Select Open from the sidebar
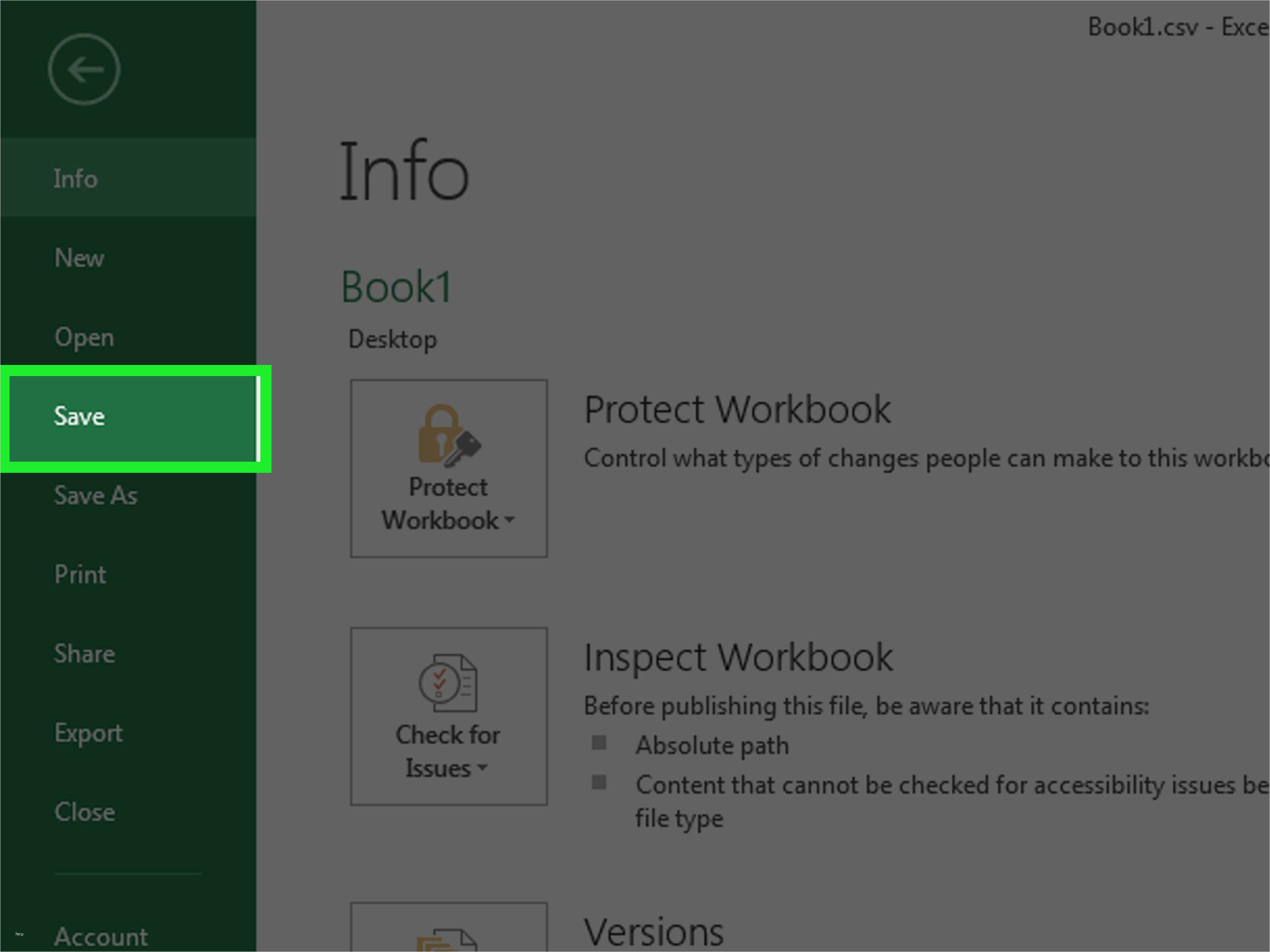The image size is (1270, 952). click(x=84, y=337)
